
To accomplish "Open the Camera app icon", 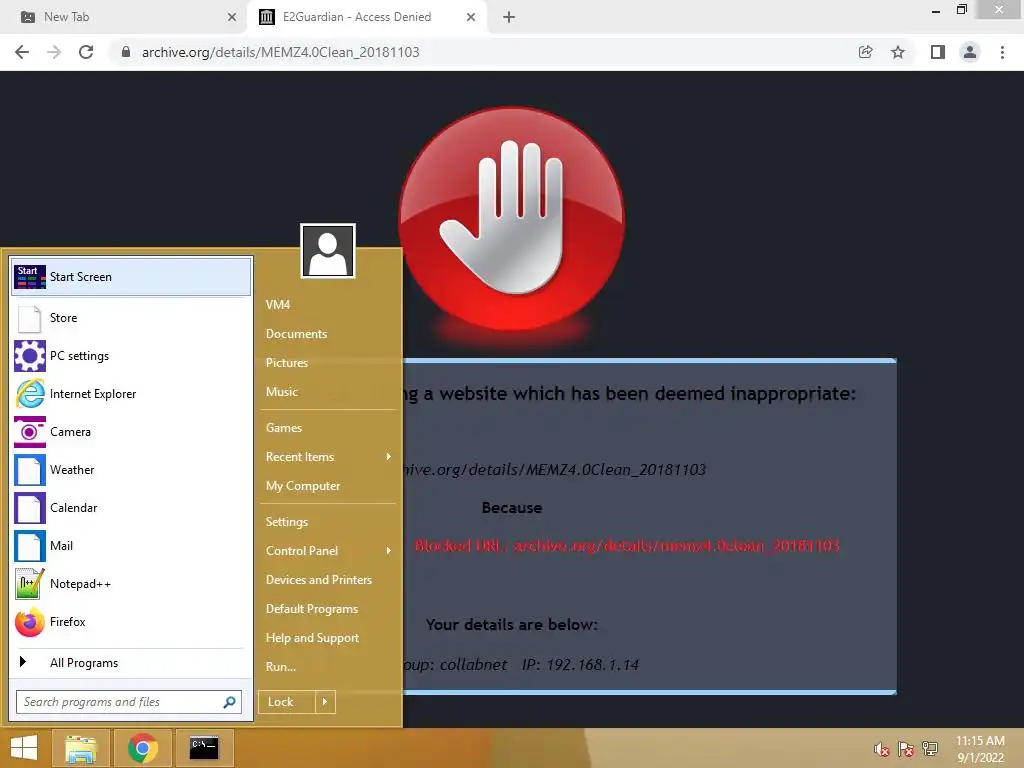I will [x=29, y=432].
